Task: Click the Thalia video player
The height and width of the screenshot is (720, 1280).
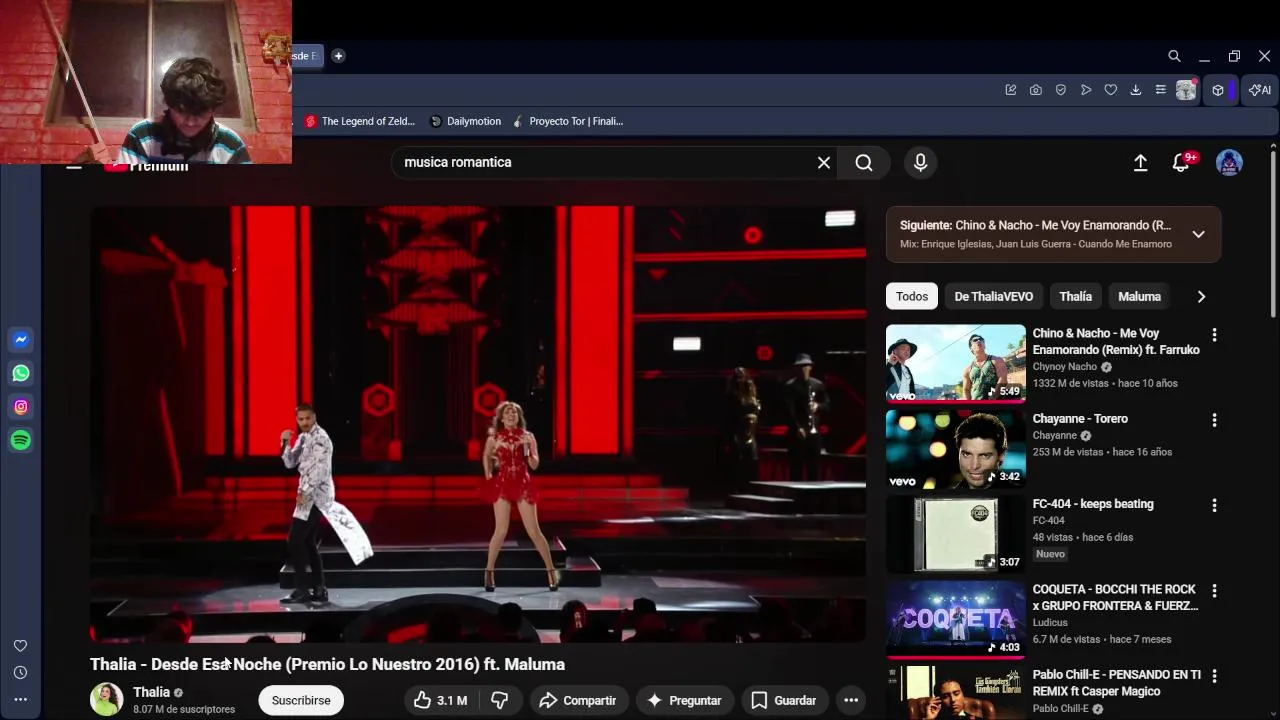Action: click(x=478, y=424)
